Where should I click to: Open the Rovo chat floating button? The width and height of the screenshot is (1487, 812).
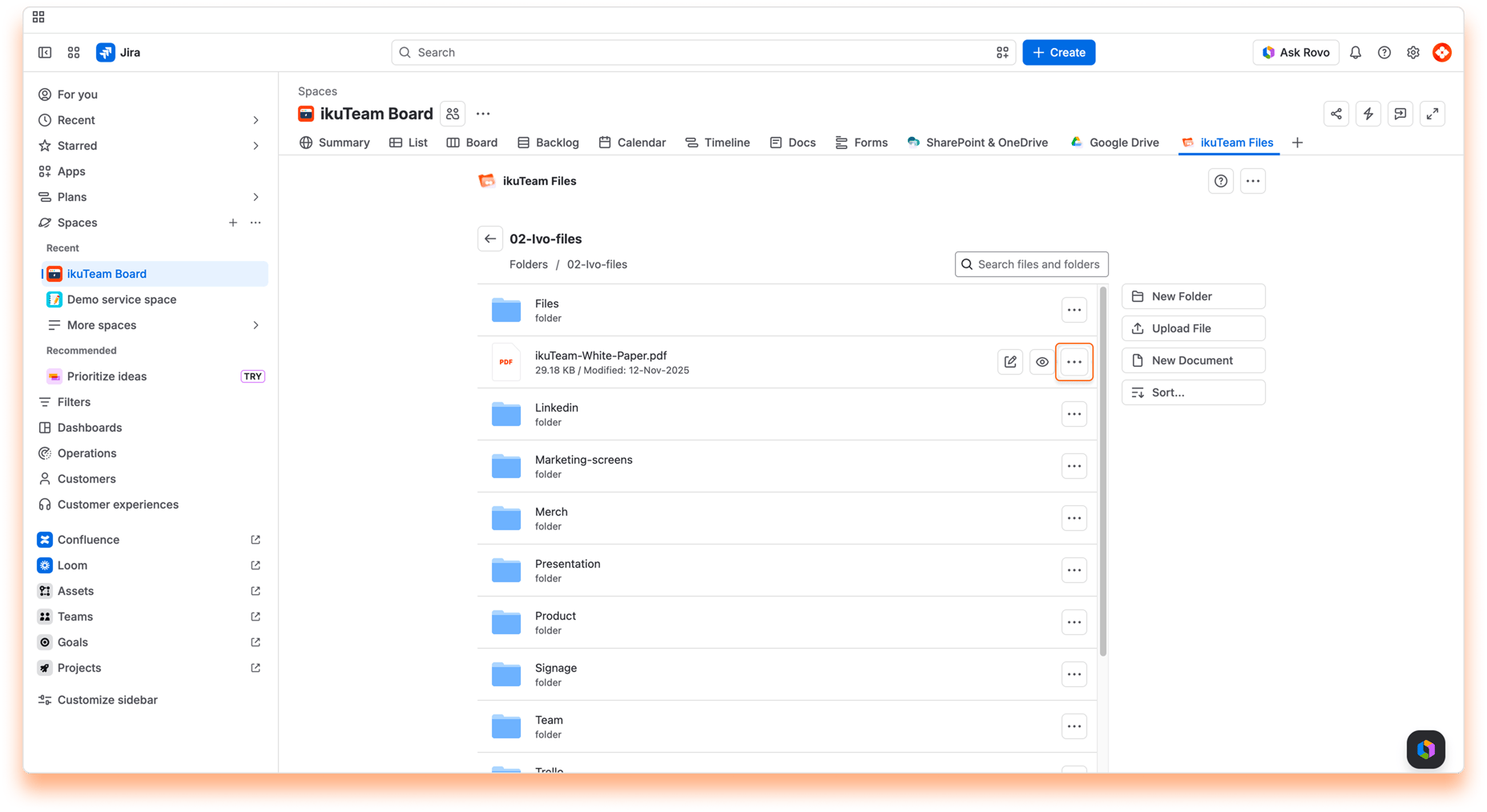pyautogui.click(x=1425, y=749)
